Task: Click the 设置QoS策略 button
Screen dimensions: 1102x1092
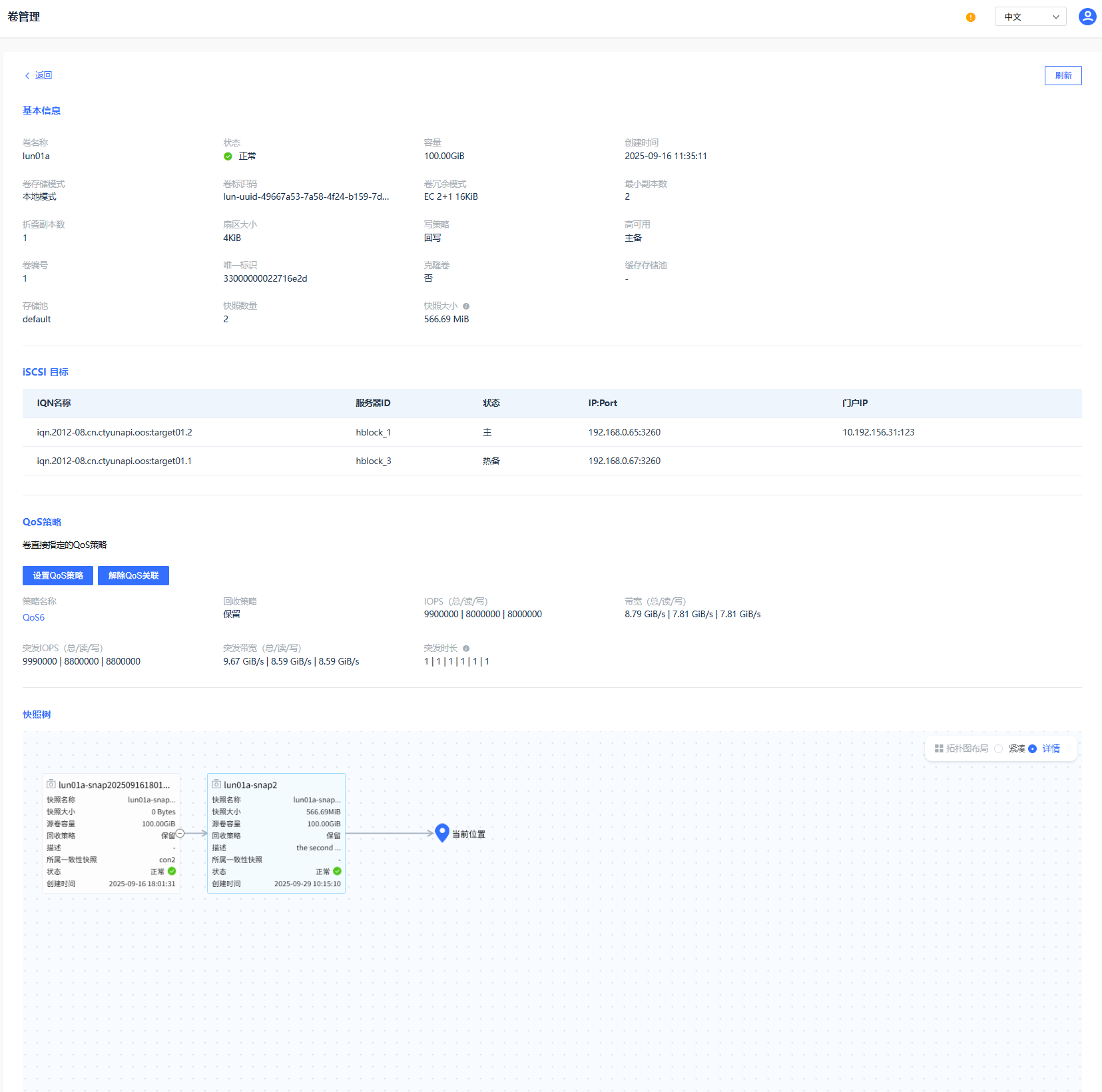Action: 58,576
